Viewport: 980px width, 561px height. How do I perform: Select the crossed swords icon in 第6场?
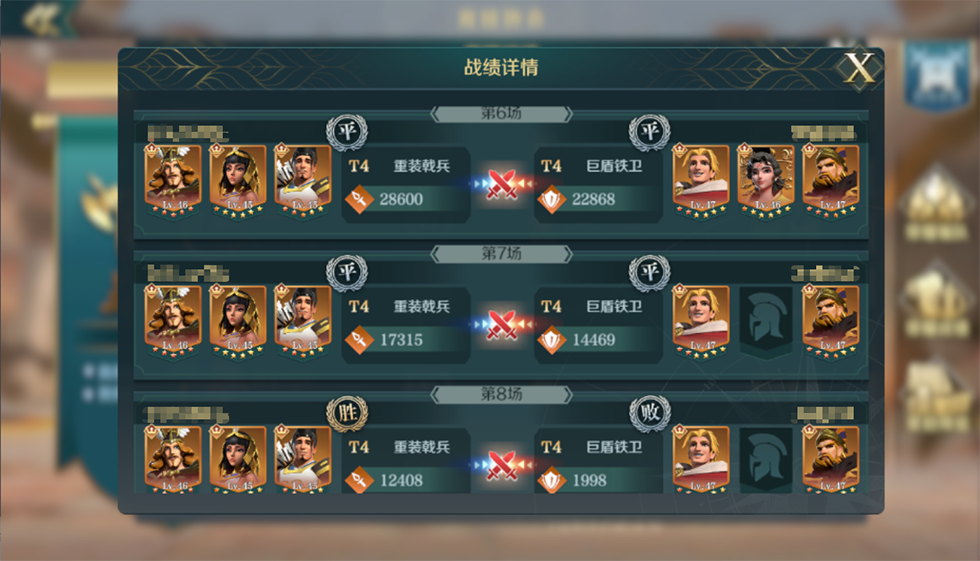click(x=502, y=184)
